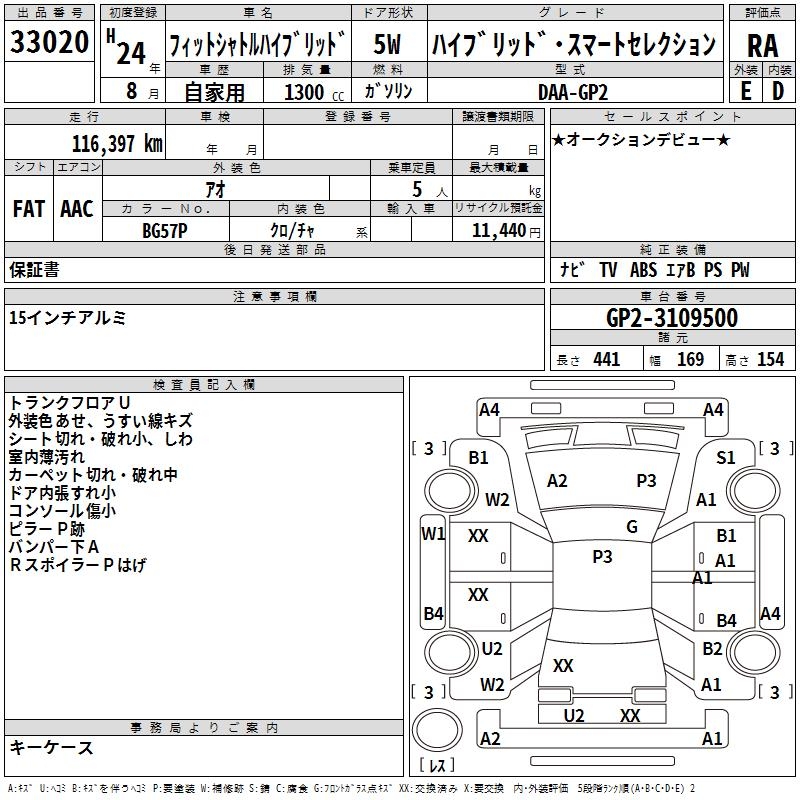This screenshot has height=800, width=800.
Task: Select the color code BG57P
Action: coord(166,228)
